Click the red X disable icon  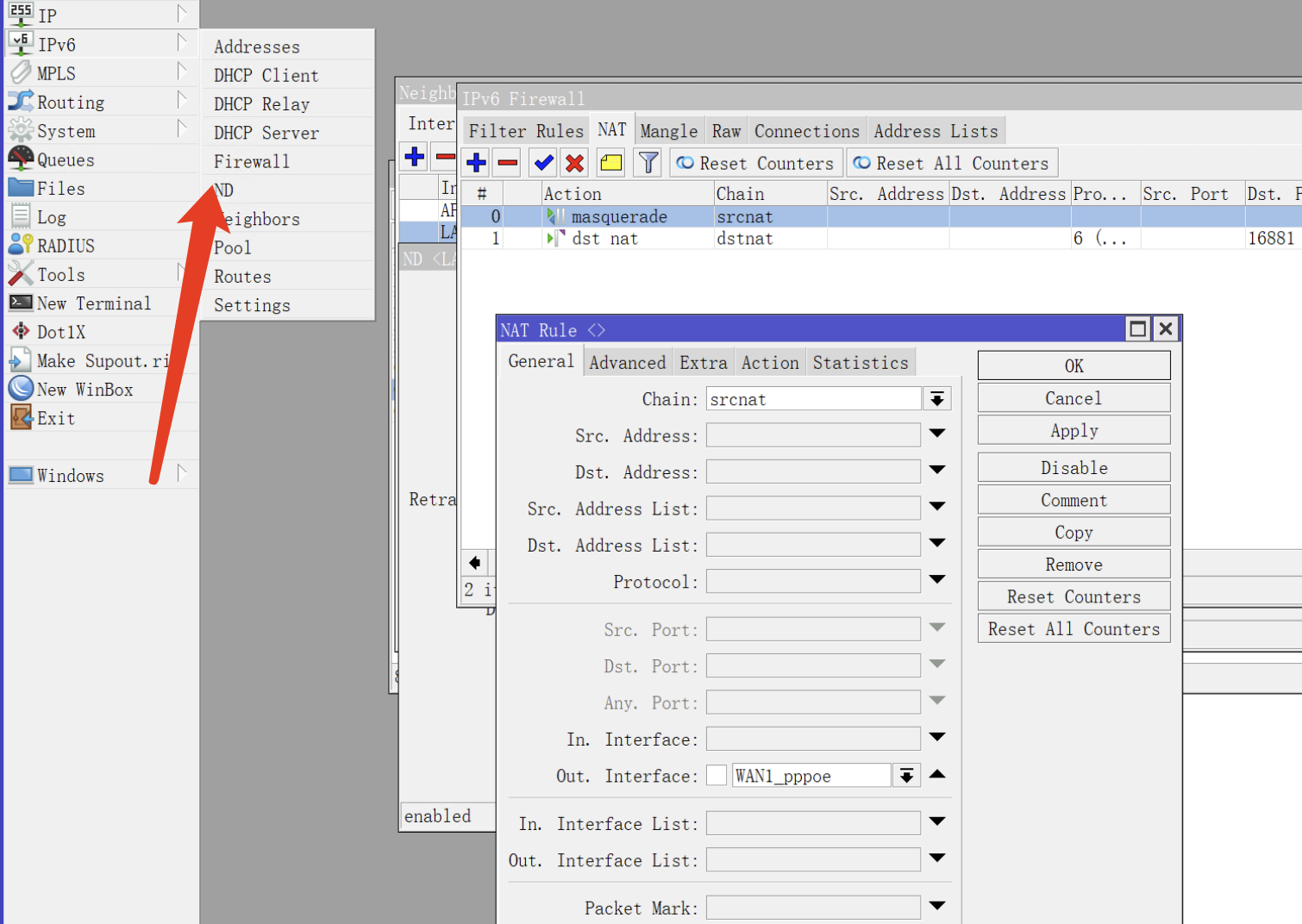click(x=574, y=163)
